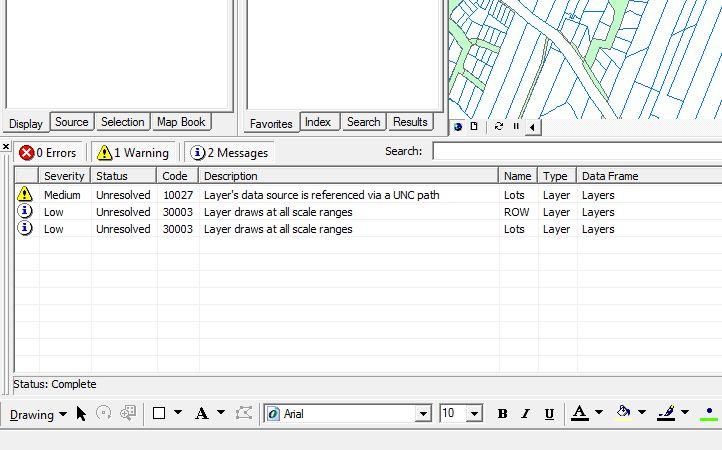Click the marker color button with green underline
Viewport: 722px width, 450px height.
pos(709,413)
